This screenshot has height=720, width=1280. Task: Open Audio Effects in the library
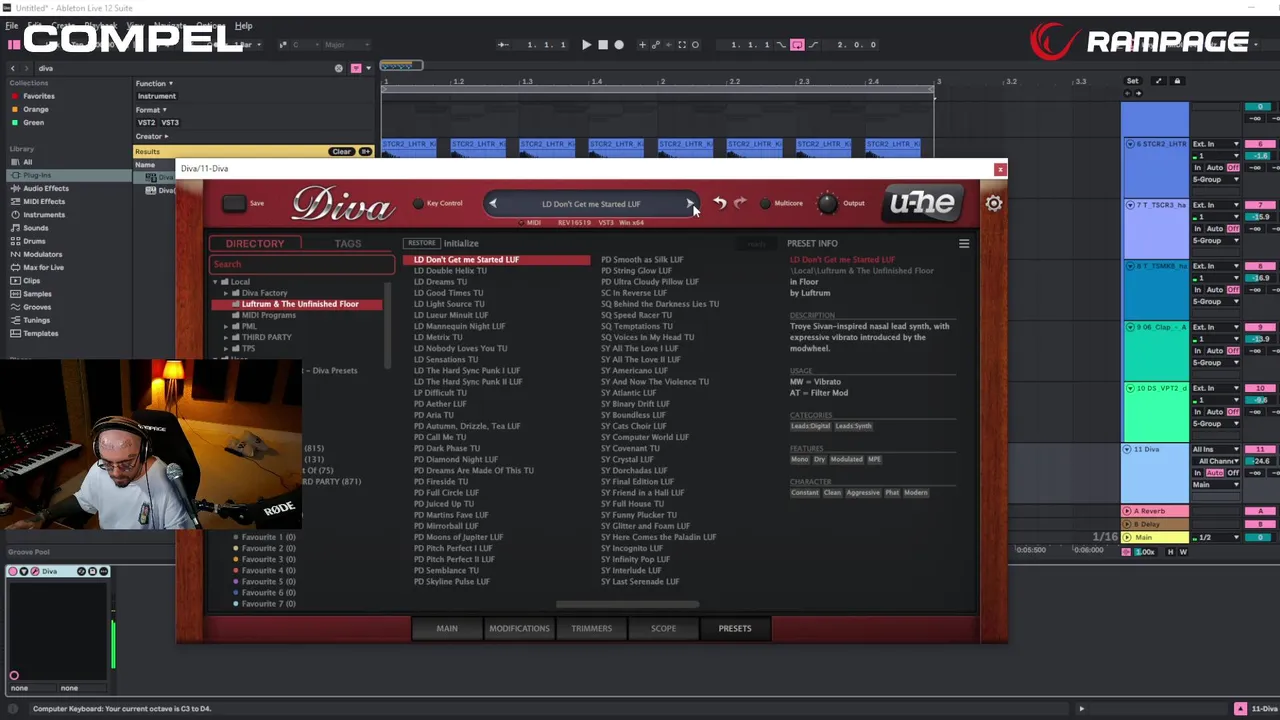[45, 188]
